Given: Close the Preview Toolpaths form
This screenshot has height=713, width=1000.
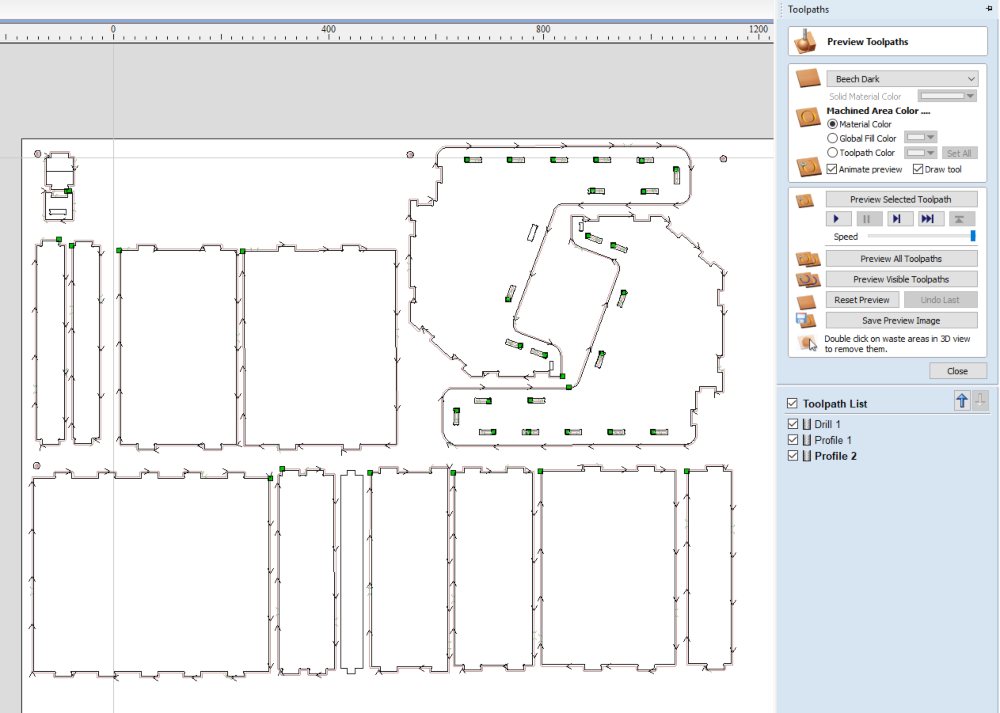Looking at the screenshot, I should click(x=957, y=371).
